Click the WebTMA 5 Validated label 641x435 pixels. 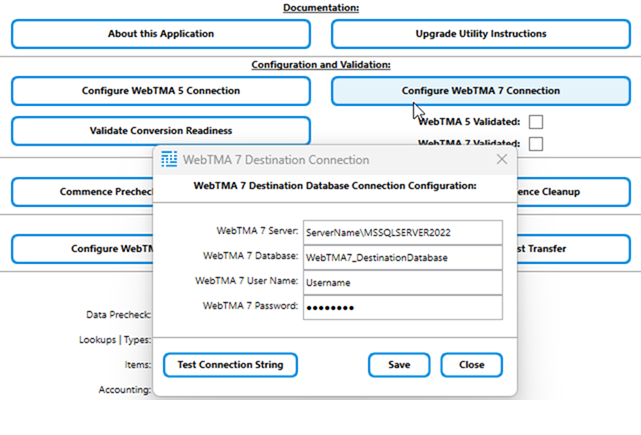(469, 122)
